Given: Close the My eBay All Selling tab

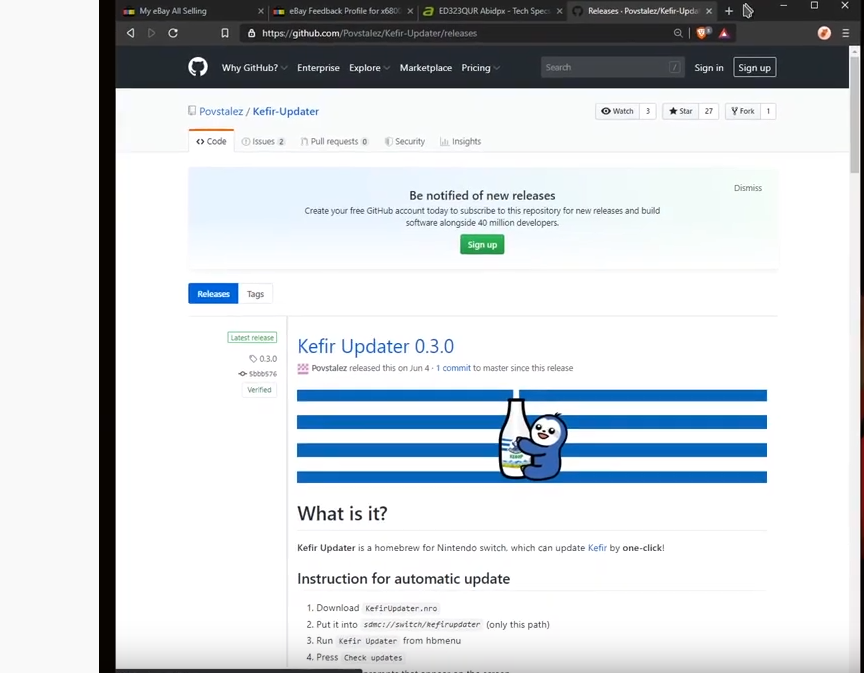Looking at the screenshot, I should (261, 11).
